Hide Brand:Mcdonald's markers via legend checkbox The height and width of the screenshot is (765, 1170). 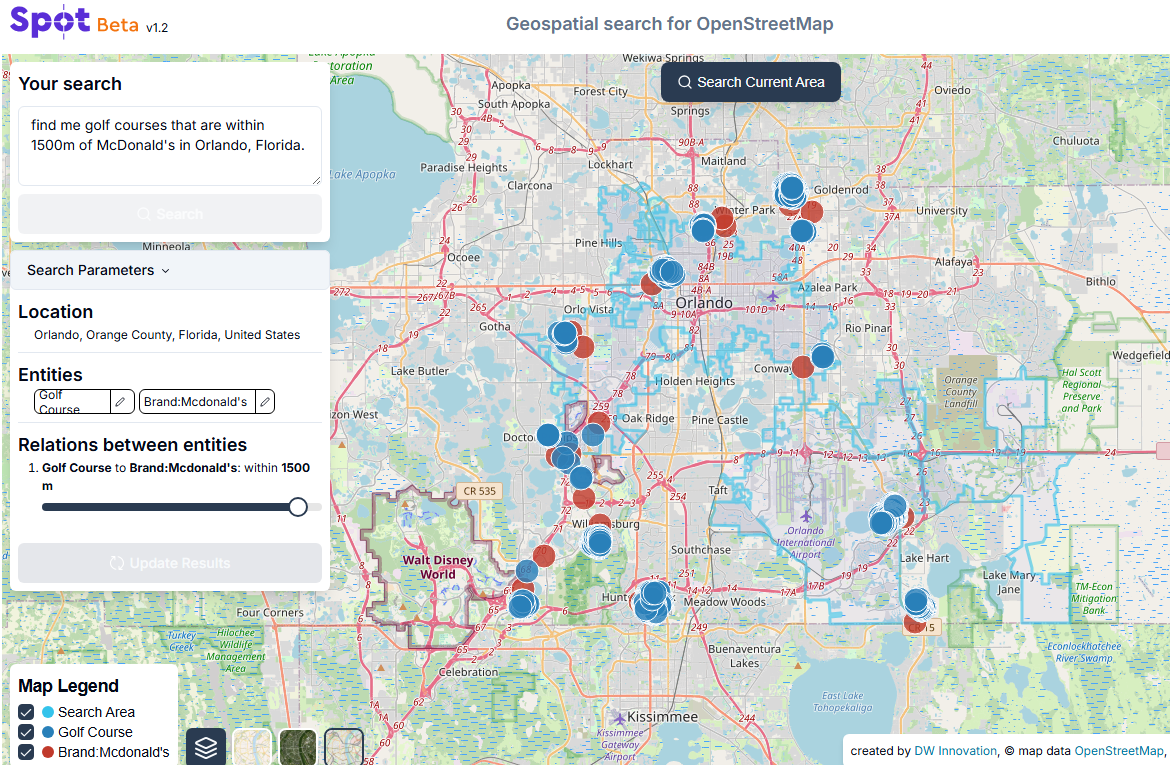[x=27, y=752]
